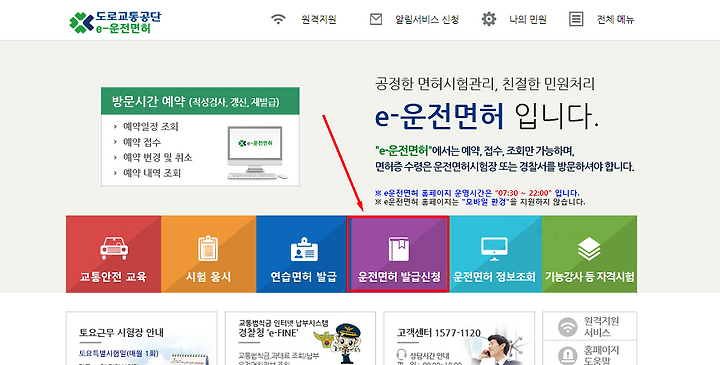The width and height of the screenshot is (720, 365).
Task: Select 교통안전 교육 tile label
Action: pyautogui.click(x=113, y=276)
